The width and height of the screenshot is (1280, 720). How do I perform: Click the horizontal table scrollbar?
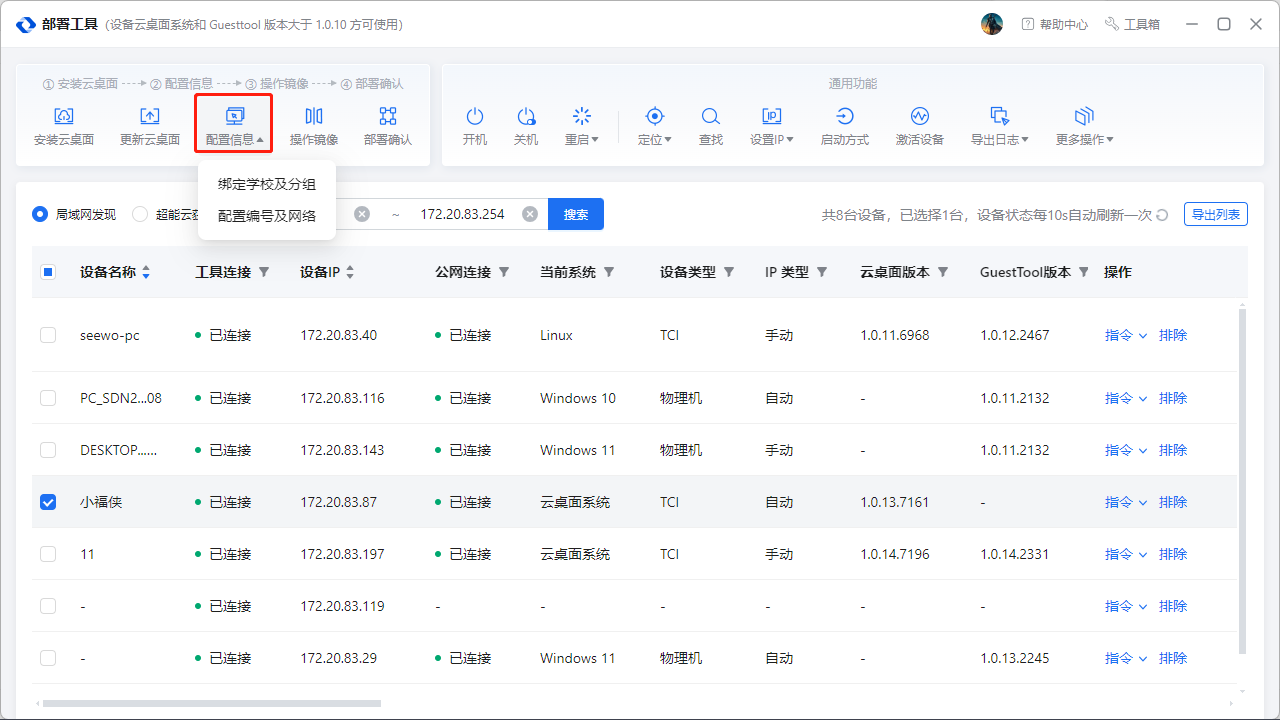coord(212,704)
